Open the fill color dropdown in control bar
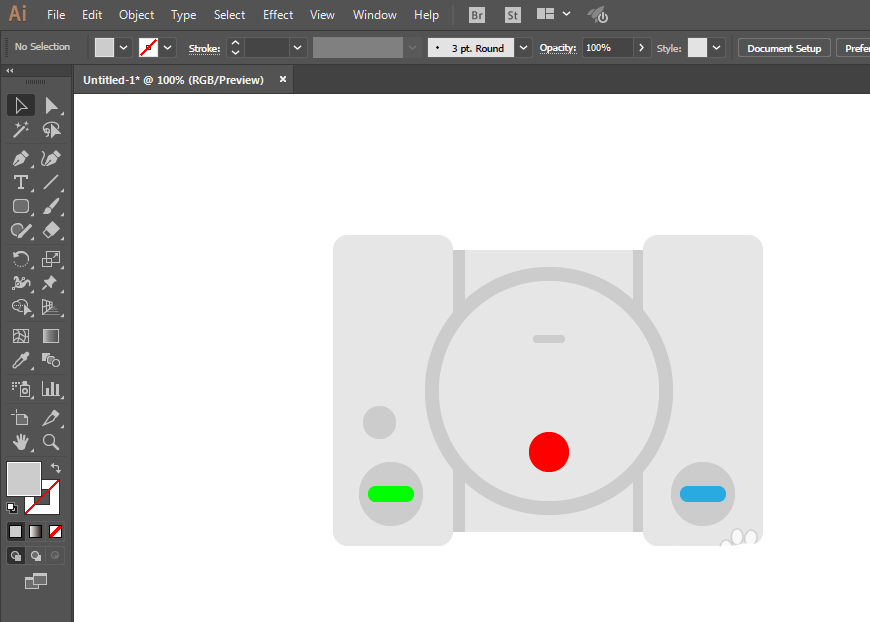This screenshot has height=622, width=870. [124, 48]
